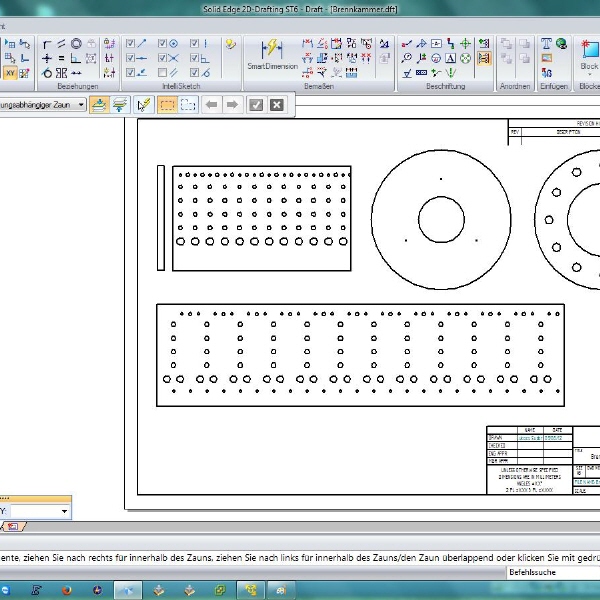Insert a hyperlink via the globe icon
This screenshot has height=600, width=600.
[561, 44]
